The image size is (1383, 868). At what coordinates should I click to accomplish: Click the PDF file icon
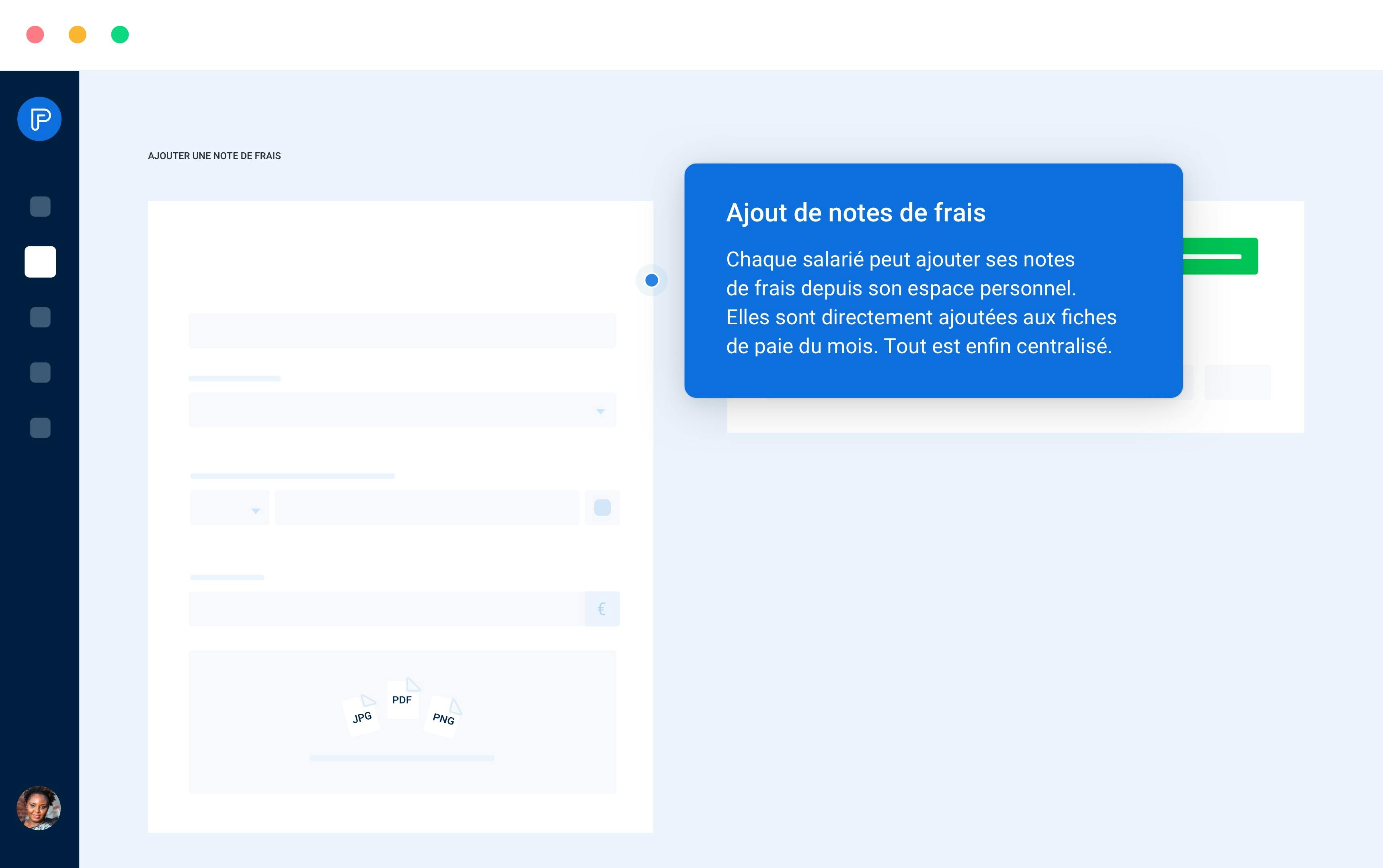[x=402, y=699]
